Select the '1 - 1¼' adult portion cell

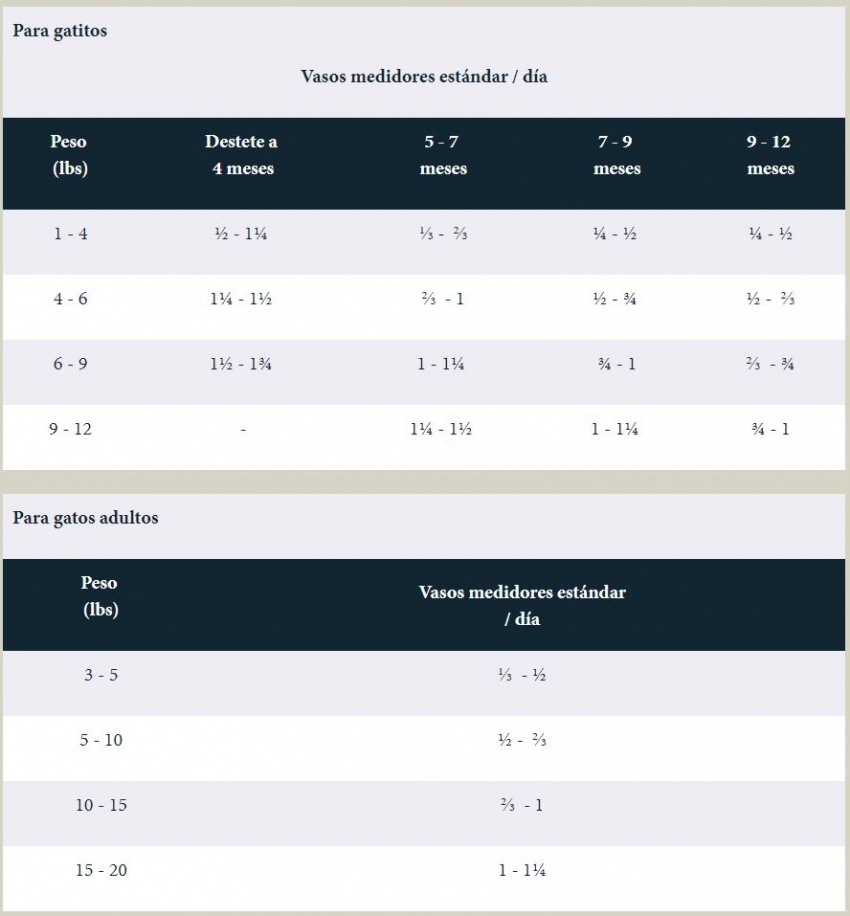click(522, 870)
